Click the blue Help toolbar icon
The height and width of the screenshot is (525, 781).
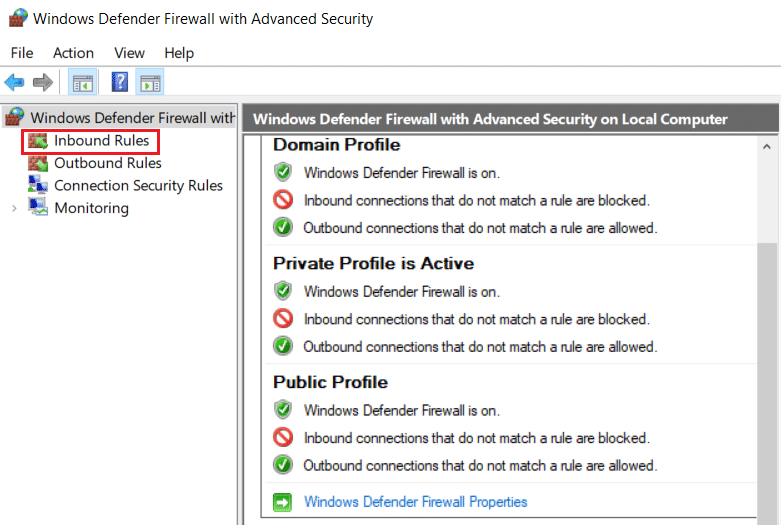(x=120, y=82)
